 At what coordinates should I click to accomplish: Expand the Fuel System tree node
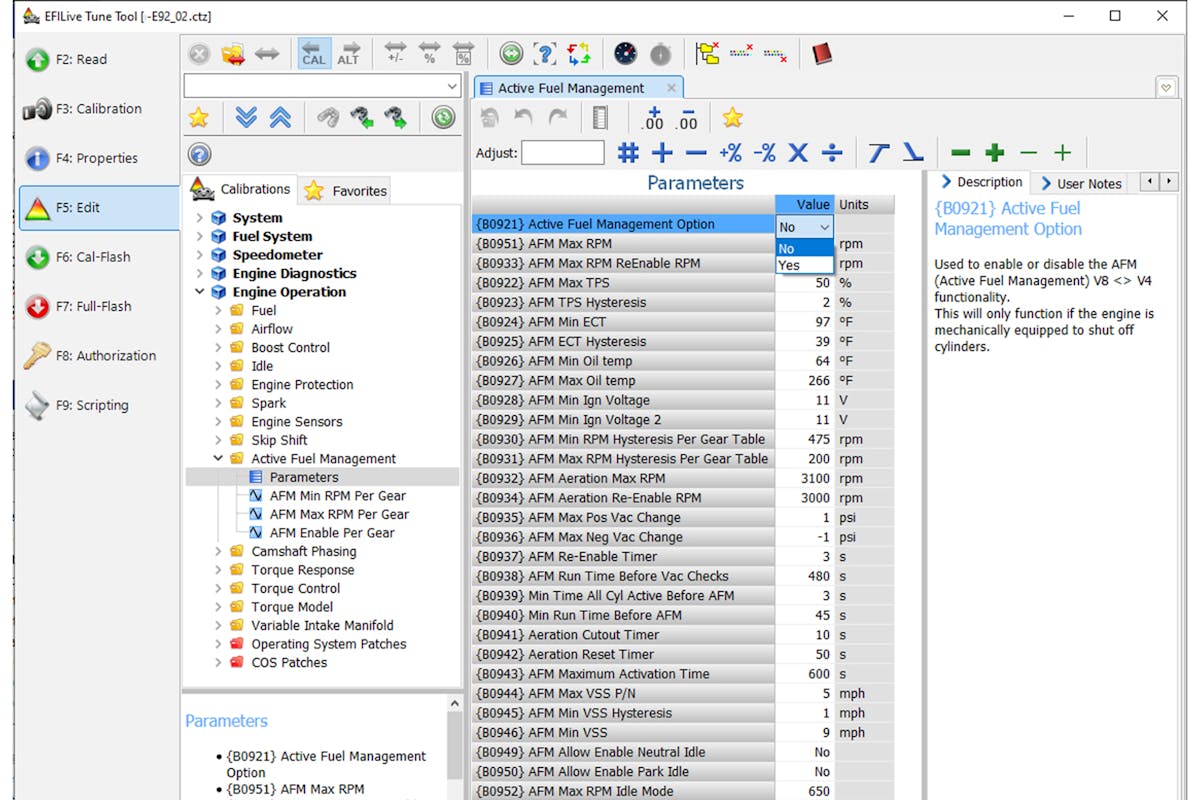point(200,237)
